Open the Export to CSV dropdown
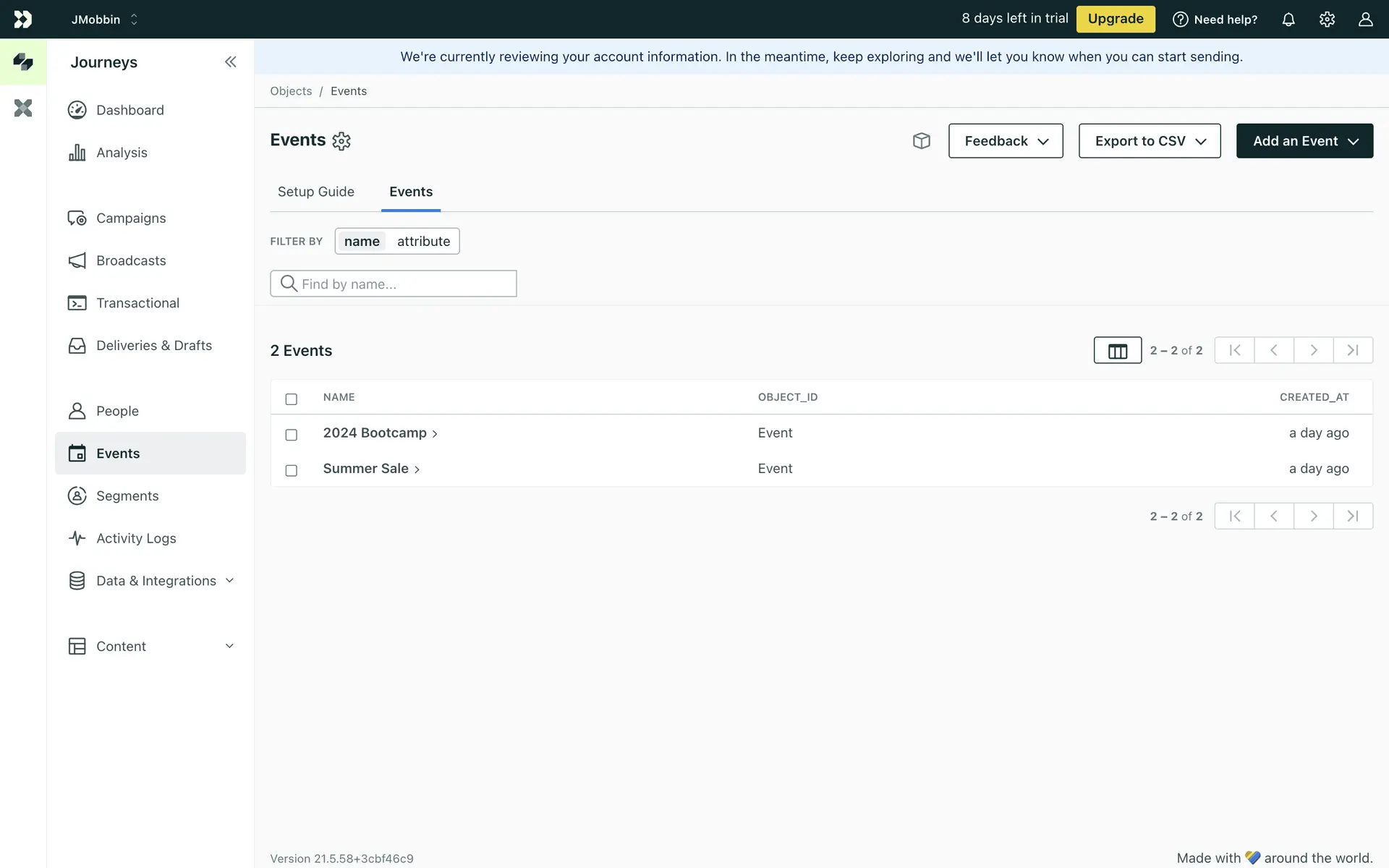Screen dimensions: 1389x868 [1149, 141]
